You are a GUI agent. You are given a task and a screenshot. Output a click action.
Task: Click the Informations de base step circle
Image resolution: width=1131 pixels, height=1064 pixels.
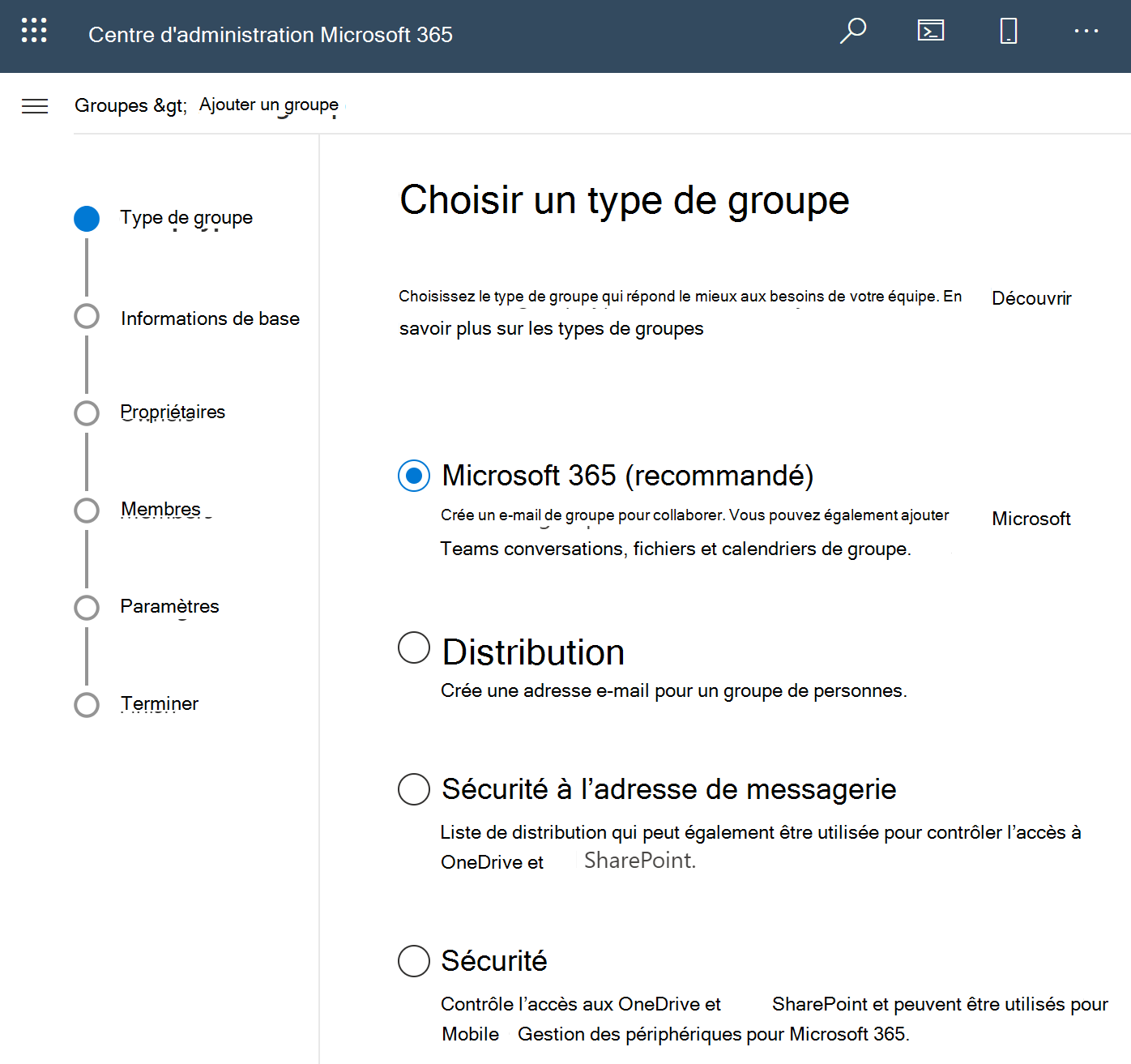coord(87,316)
